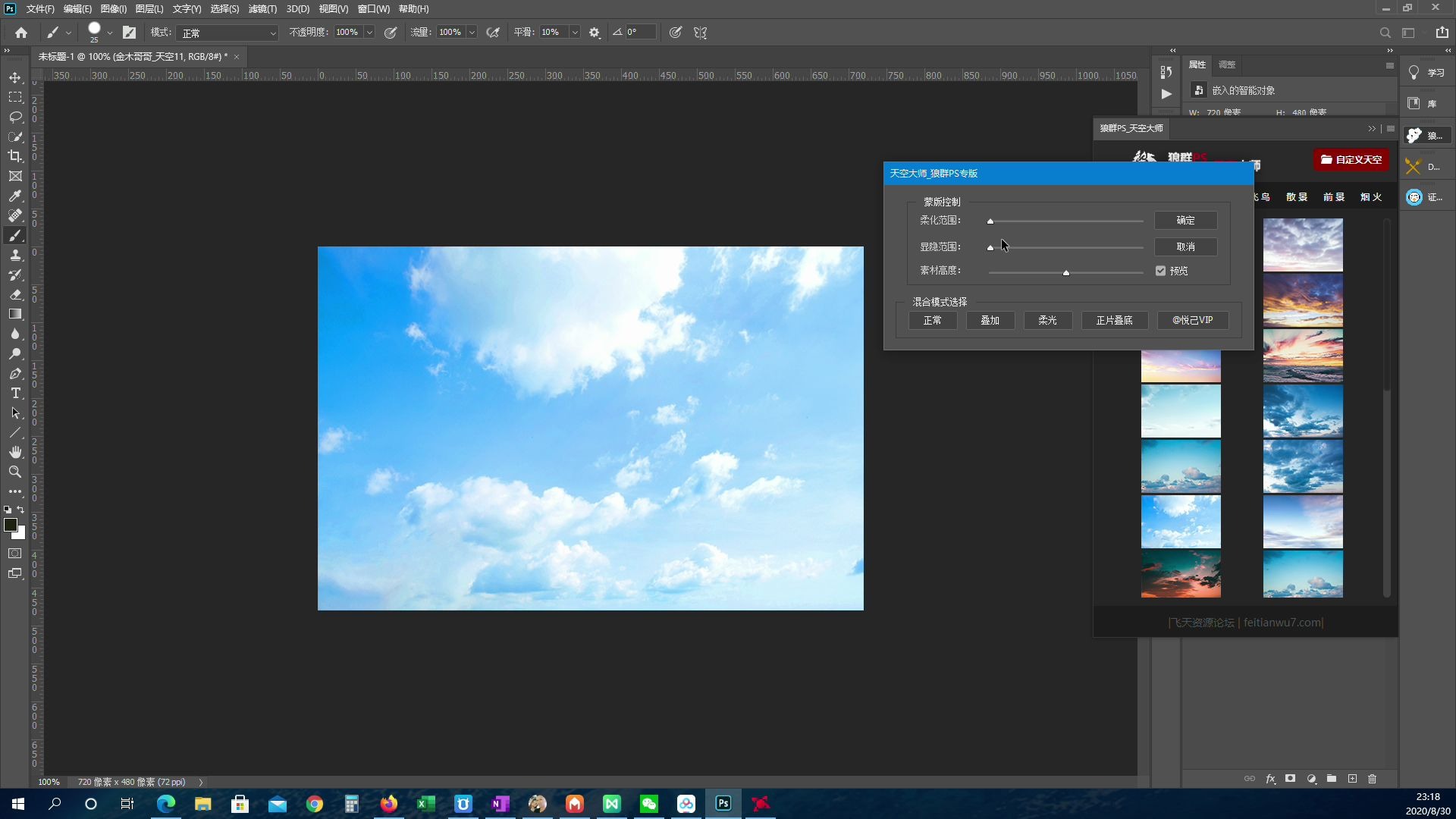
Task: Select the Hand tool
Action: [x=15, y=452]
